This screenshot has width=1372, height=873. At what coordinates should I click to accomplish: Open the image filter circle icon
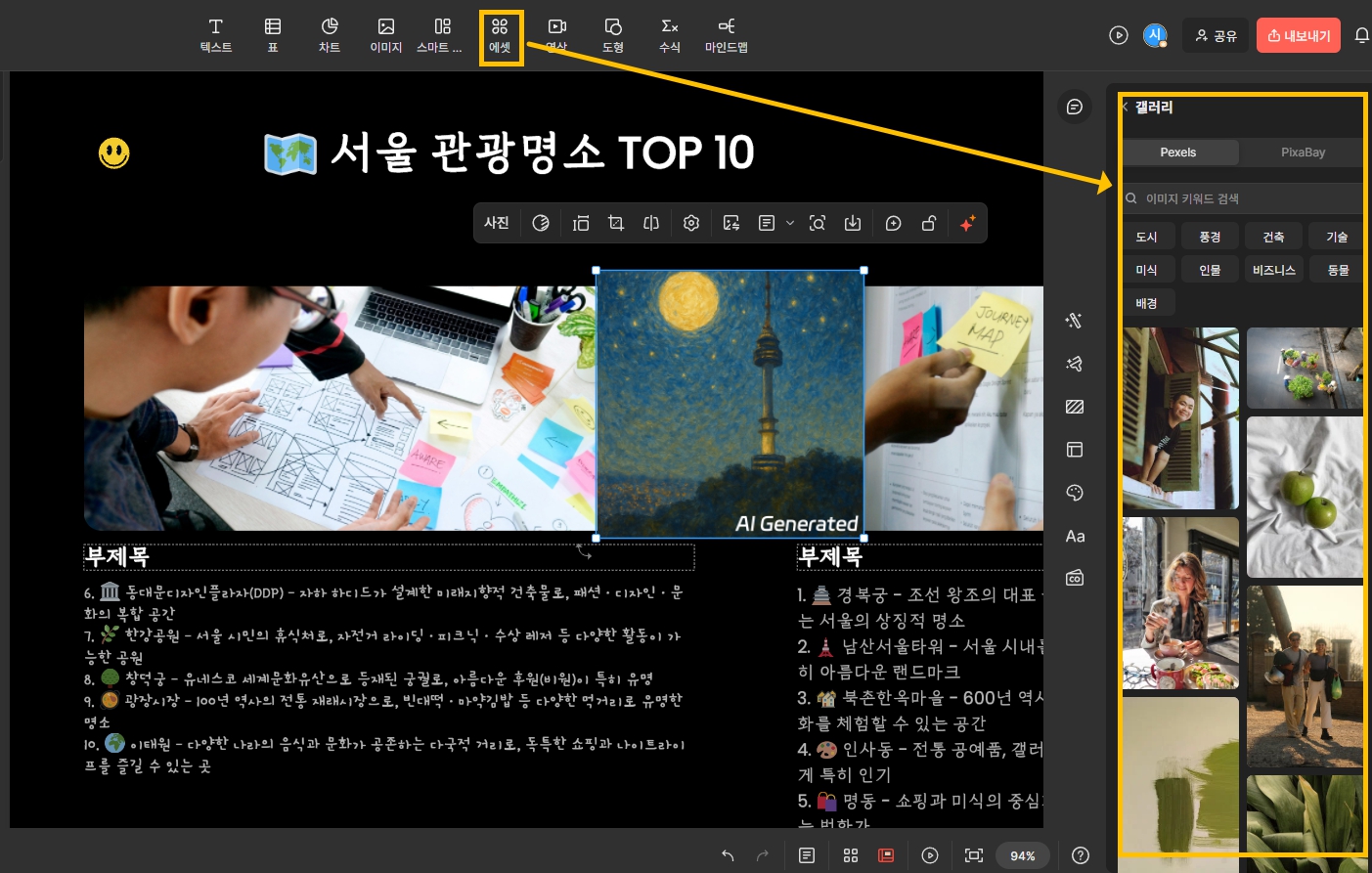pyautogui.click(x=541, y=223)
